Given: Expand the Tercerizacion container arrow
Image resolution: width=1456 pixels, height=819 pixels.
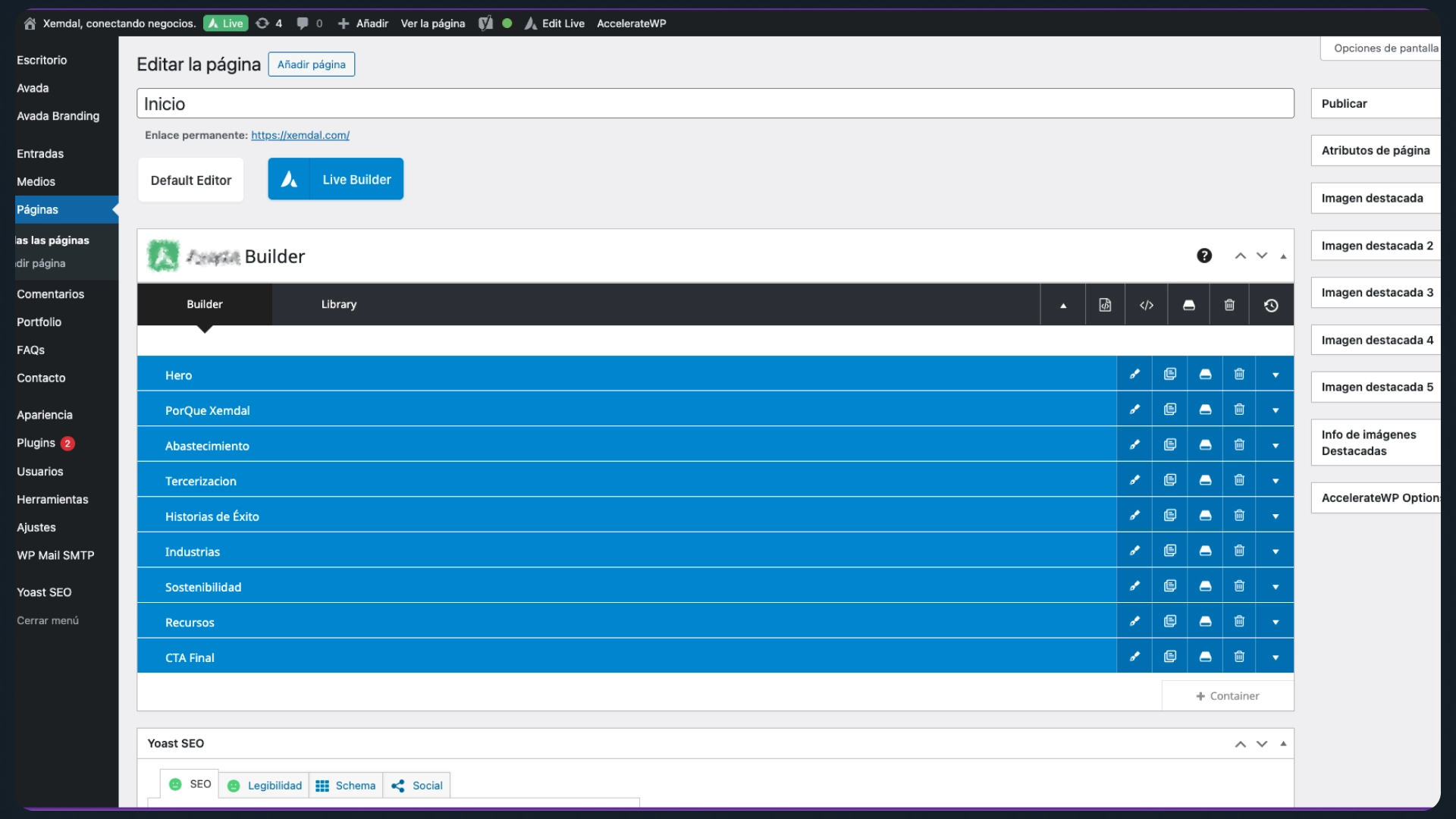Looking at the screenshot, I should click(x=1276, y=481).
